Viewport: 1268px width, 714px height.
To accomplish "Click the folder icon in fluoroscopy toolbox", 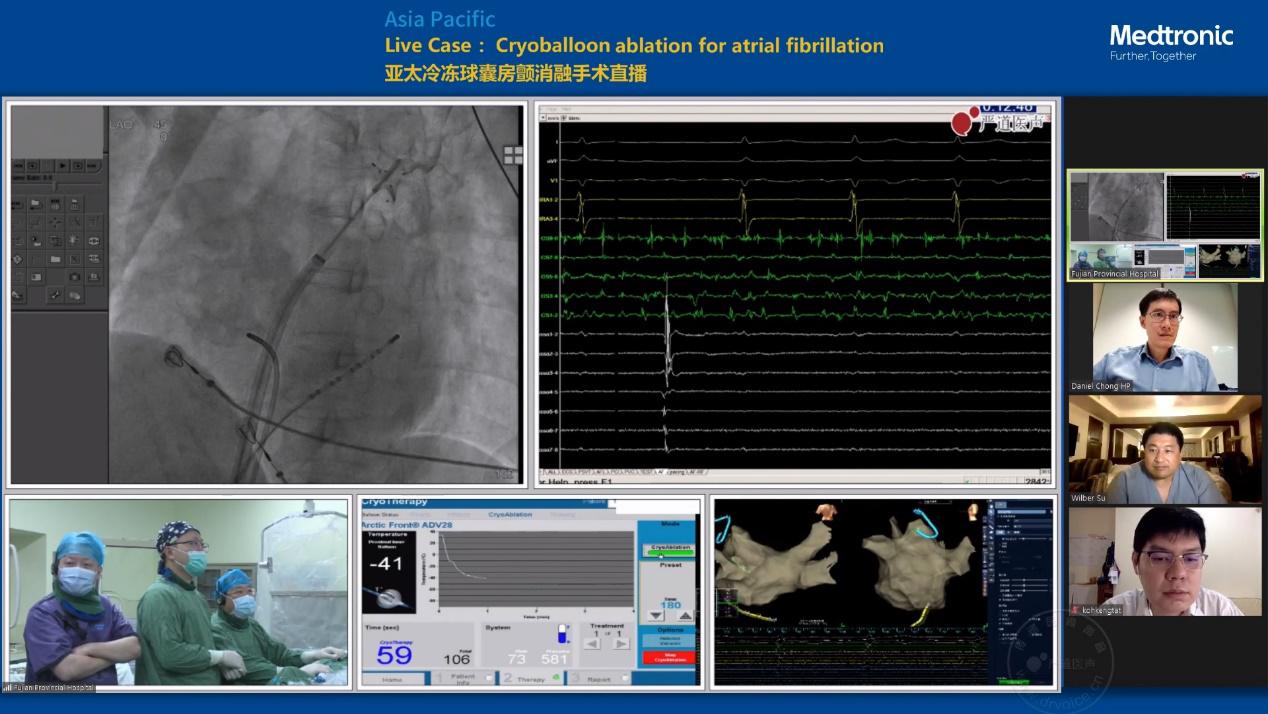I will pos(34,203).
